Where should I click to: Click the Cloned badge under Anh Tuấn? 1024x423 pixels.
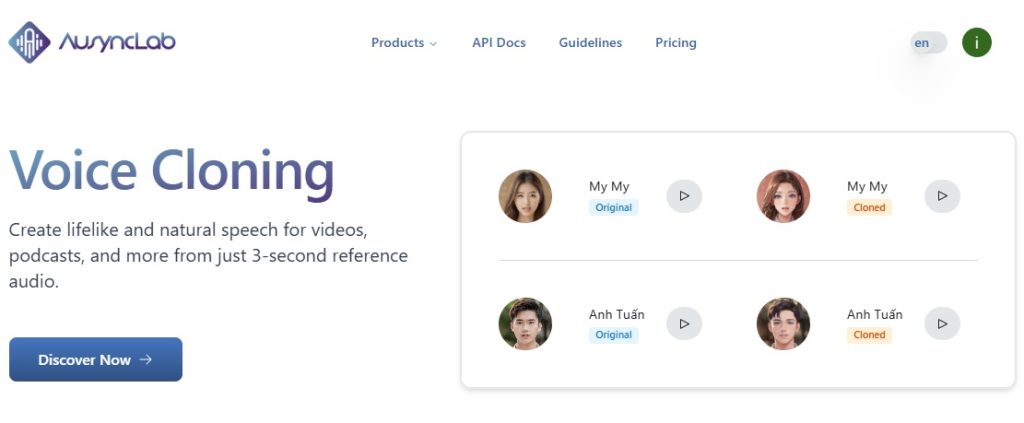click(869, 335)
